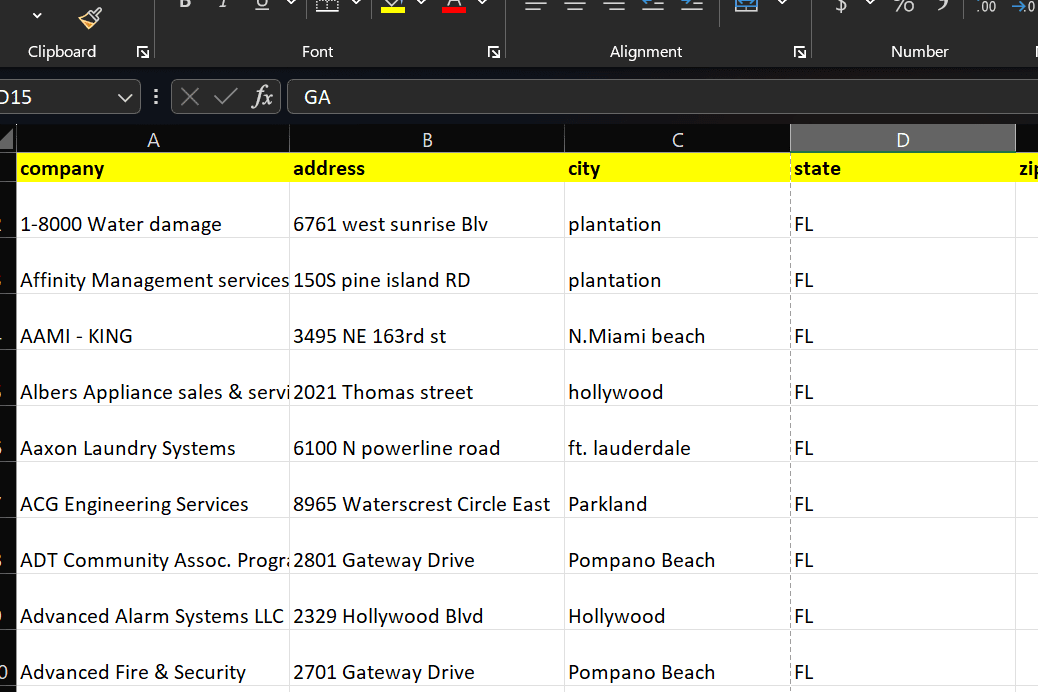Open the Alignment settings dialog launcher

(800, 52)
